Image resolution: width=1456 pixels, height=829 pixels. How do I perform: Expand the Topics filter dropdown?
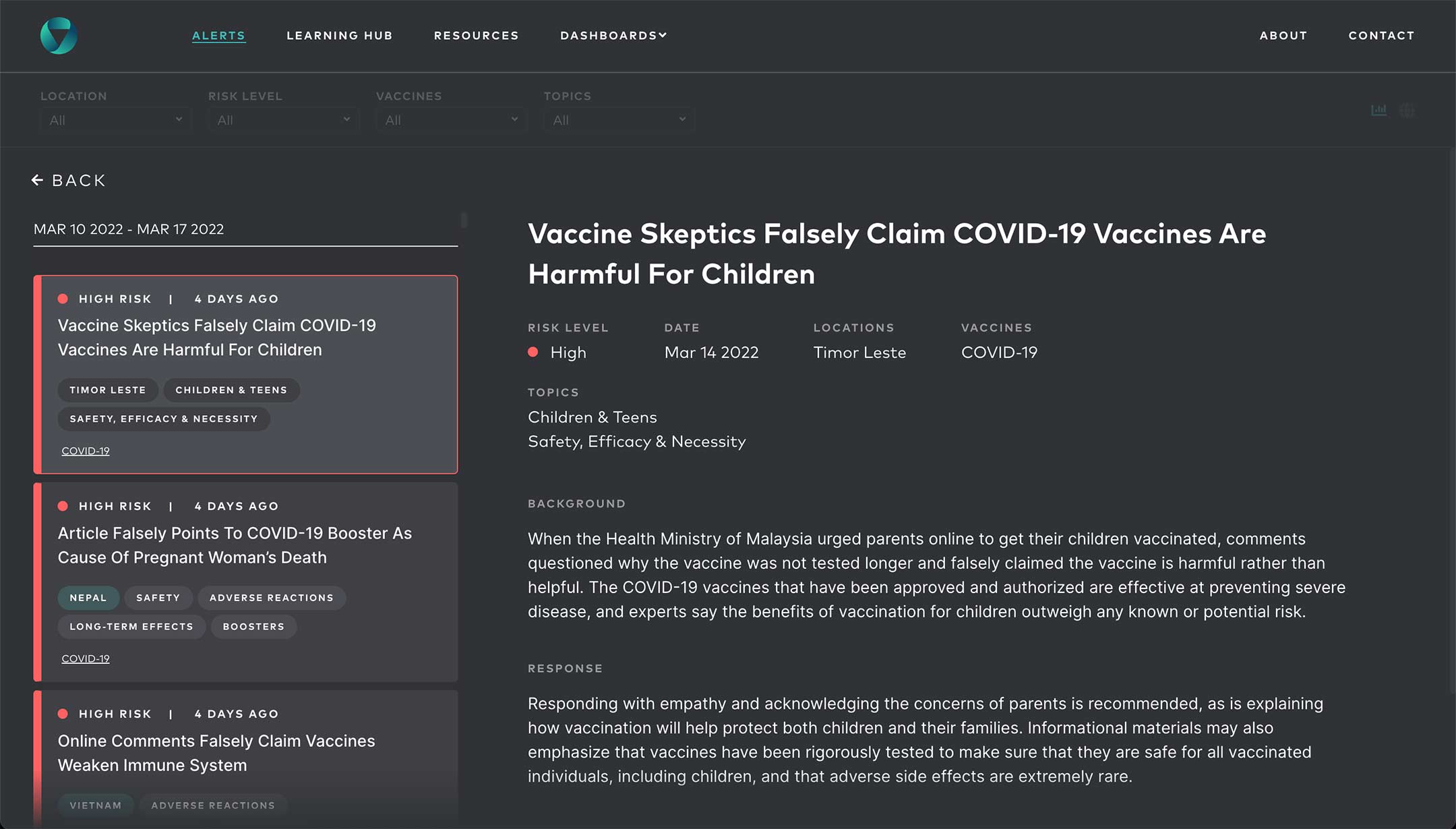point(619,120)
